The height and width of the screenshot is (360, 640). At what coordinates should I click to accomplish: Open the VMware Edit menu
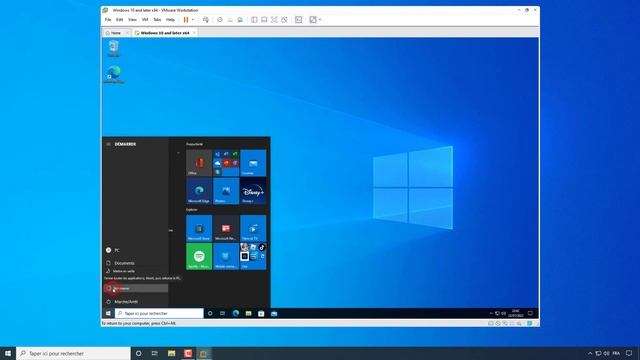(x=120, y=20)
